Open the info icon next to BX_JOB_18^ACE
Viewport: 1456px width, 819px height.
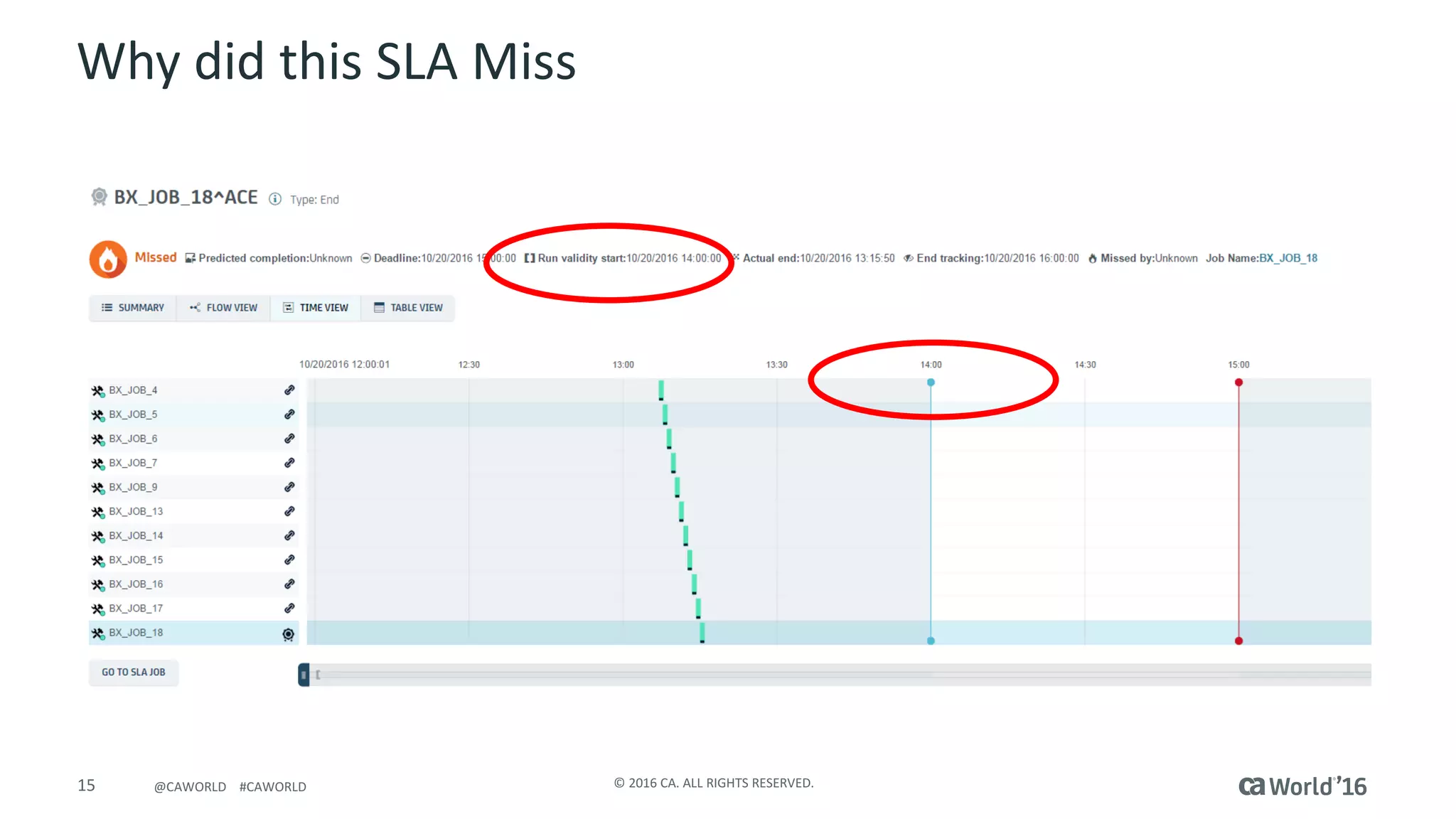click(275, 199)
